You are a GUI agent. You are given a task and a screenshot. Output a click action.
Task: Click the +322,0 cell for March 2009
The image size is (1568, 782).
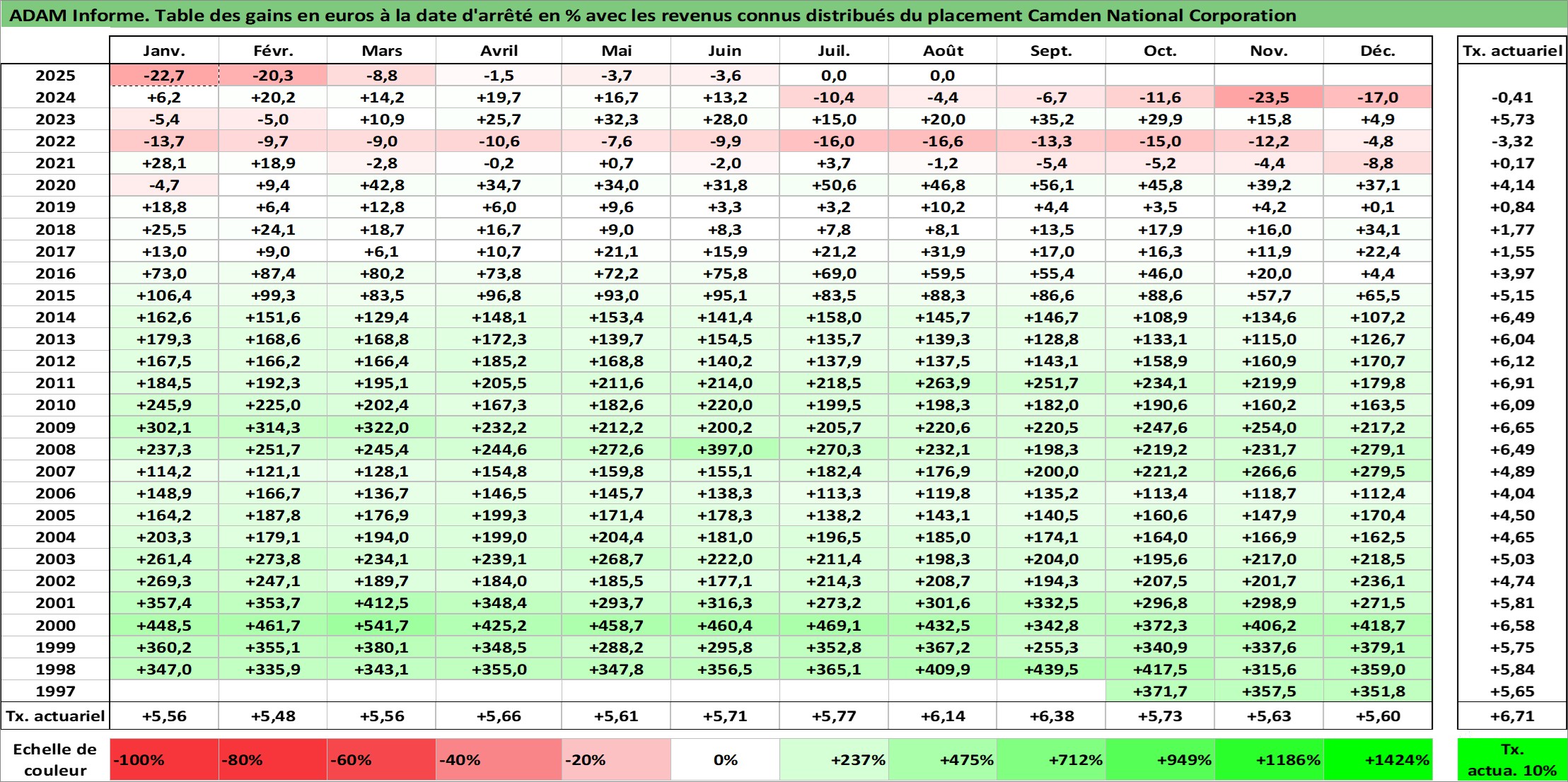point(381,428)
